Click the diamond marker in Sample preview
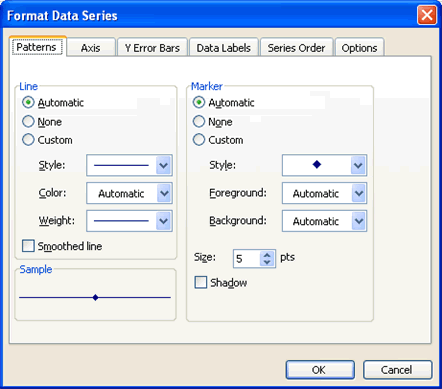This screenshot has width=442, height=389. (95, 297)
